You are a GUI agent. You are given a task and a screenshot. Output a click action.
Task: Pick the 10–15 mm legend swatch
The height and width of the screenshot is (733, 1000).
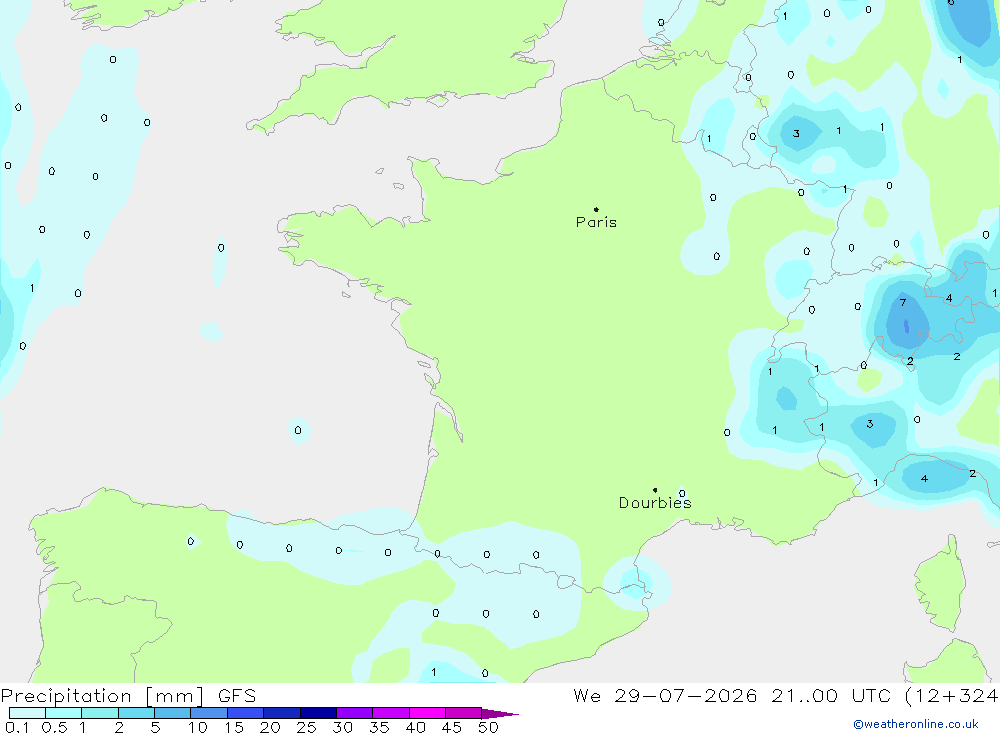(x=209, y=713)
